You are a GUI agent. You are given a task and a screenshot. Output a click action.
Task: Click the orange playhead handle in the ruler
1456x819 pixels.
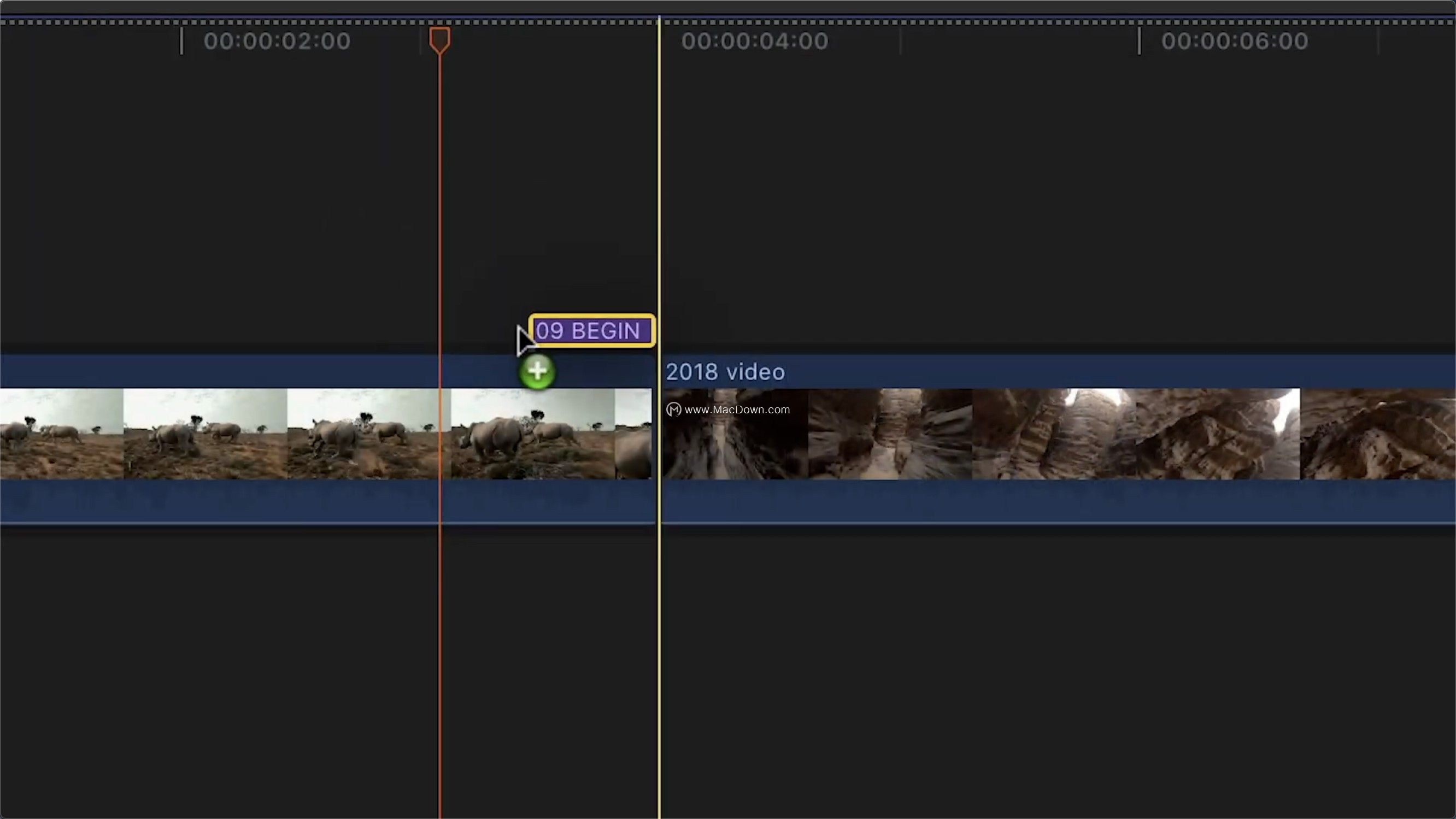point(440,39)
